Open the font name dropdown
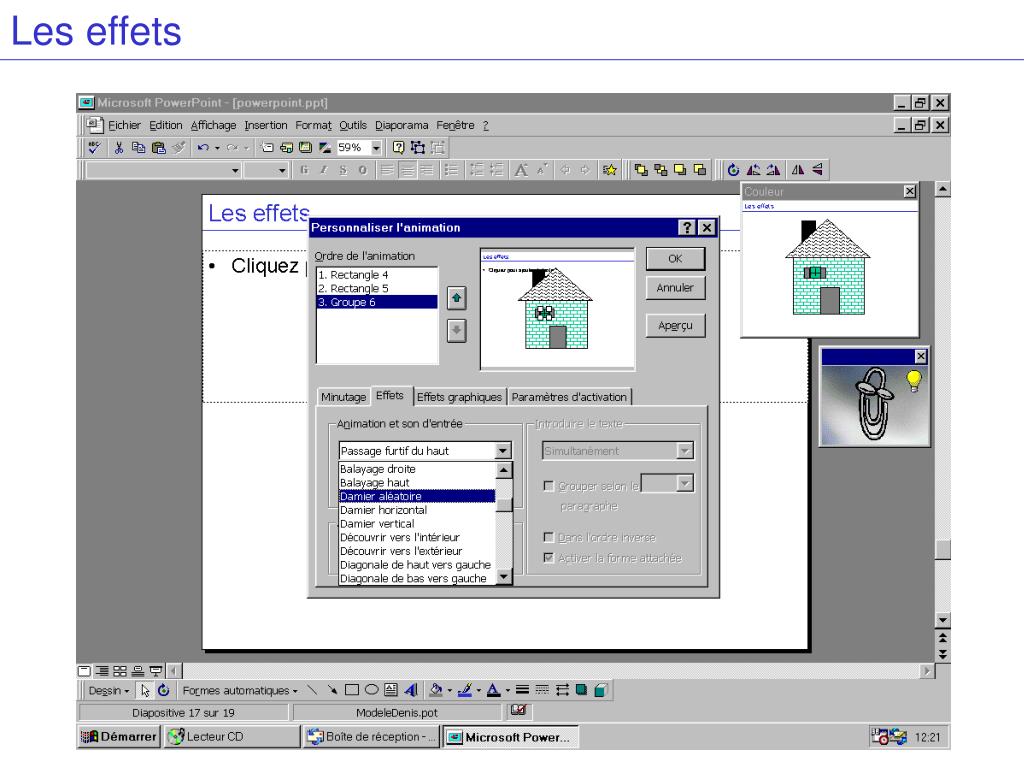Screen dimensions: 1024x768 [234, 170]
